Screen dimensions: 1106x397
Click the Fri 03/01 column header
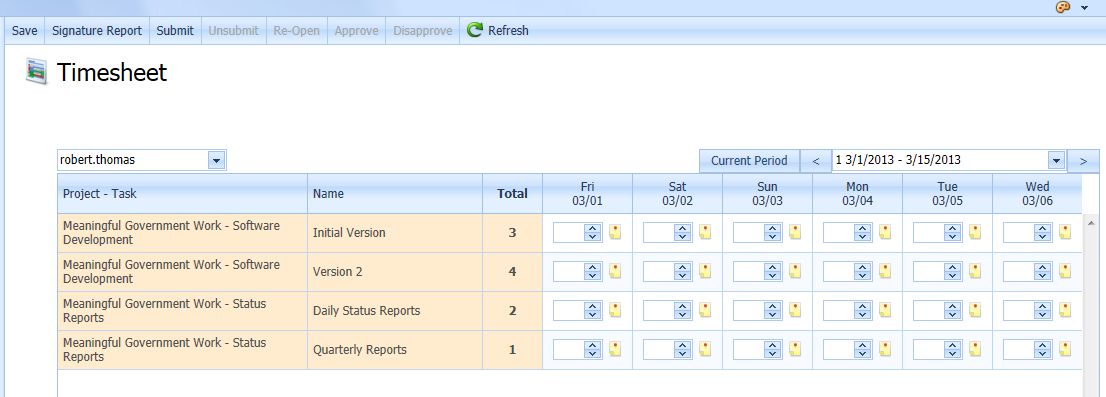[x=588, y=193]
